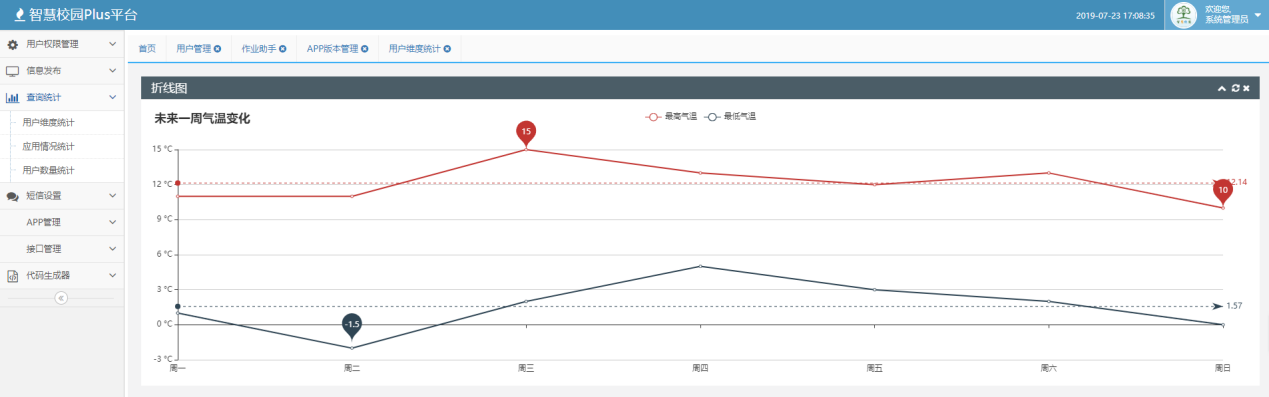1269x397 pixels.
Task: Click the monitor icon beside 信息发布
Action: pos(13,71)
